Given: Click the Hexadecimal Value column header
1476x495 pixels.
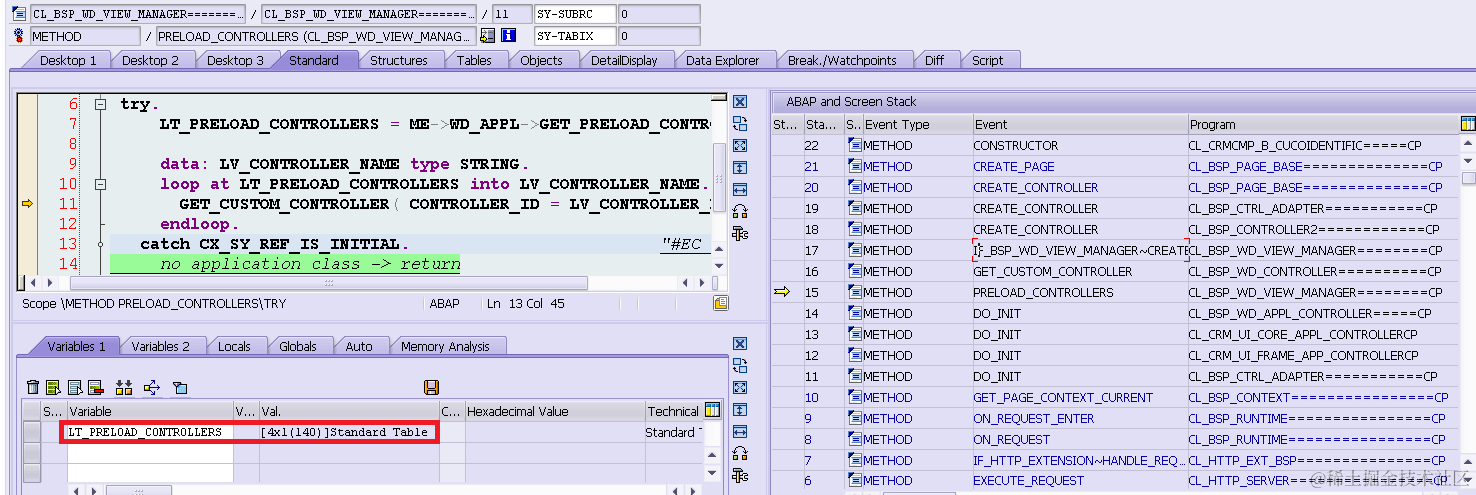Looking at the screenshot, I should coord(555,411).
